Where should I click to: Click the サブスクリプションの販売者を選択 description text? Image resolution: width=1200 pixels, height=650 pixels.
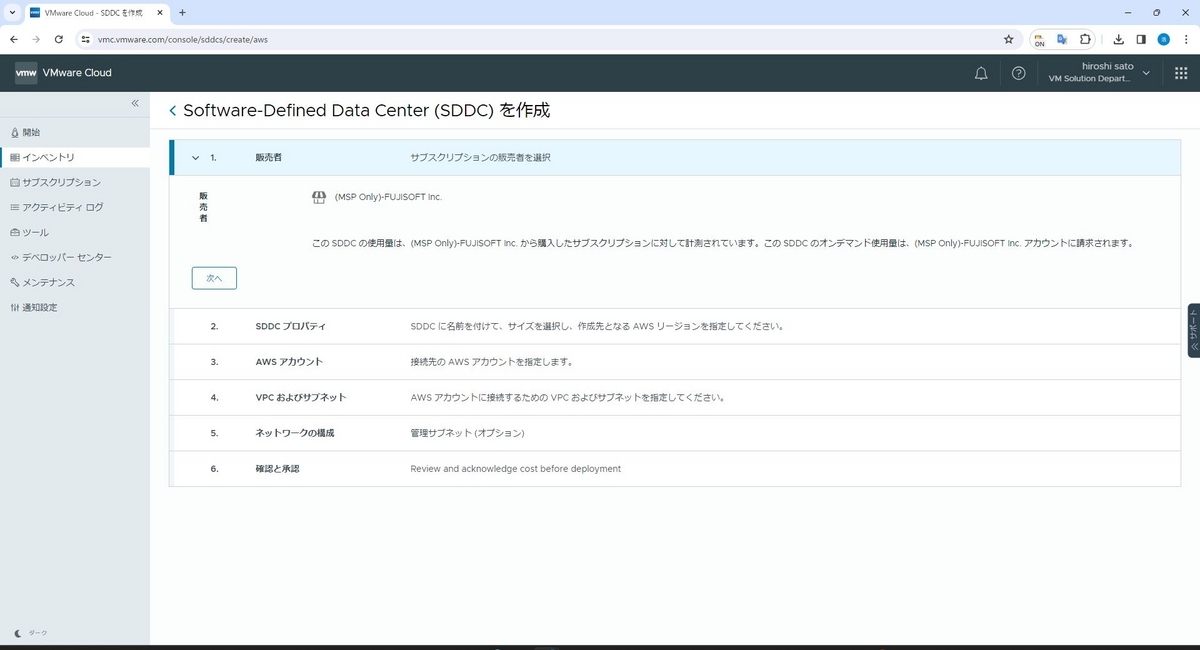tap(480, 158)
